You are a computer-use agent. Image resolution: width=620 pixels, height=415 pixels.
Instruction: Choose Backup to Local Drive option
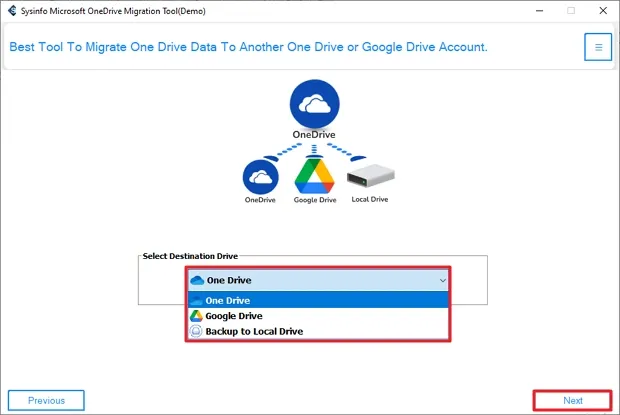pyautogui.click(x=318, y=331)
